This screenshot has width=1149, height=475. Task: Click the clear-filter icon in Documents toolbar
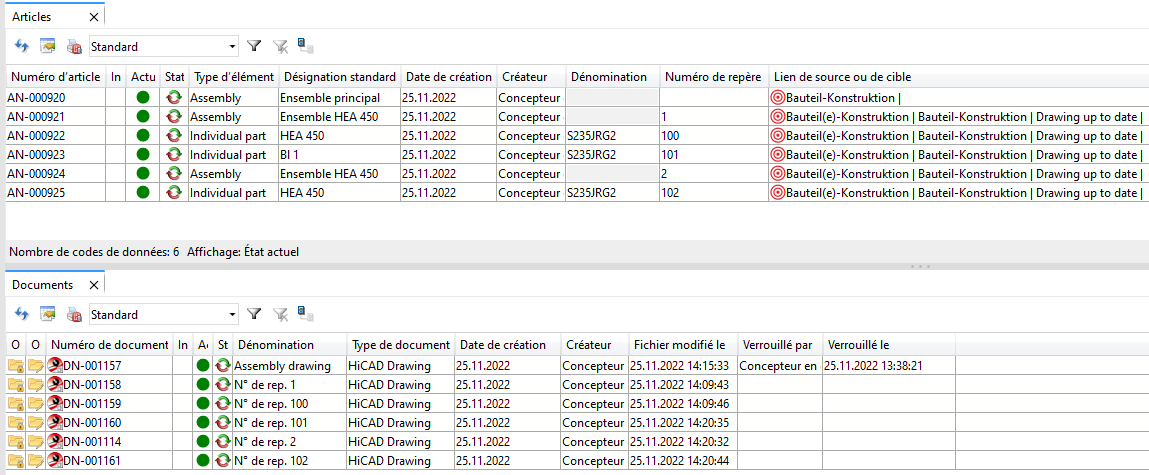tap(280, 315)
